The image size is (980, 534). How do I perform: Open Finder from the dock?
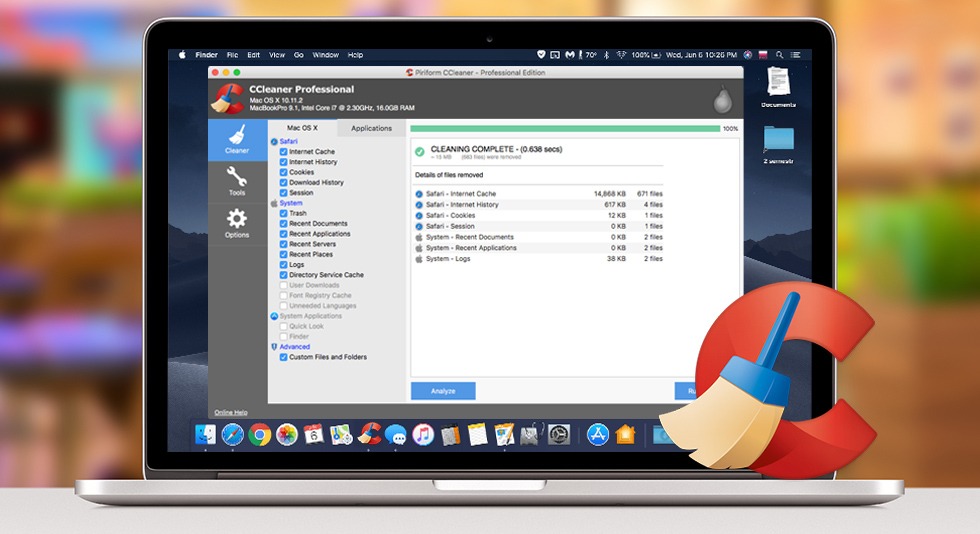205,434
